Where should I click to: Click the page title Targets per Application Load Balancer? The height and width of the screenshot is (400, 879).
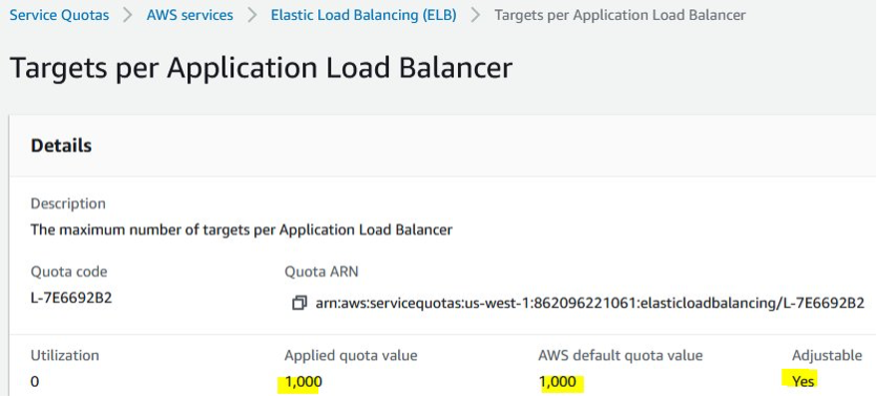(261, 68)
